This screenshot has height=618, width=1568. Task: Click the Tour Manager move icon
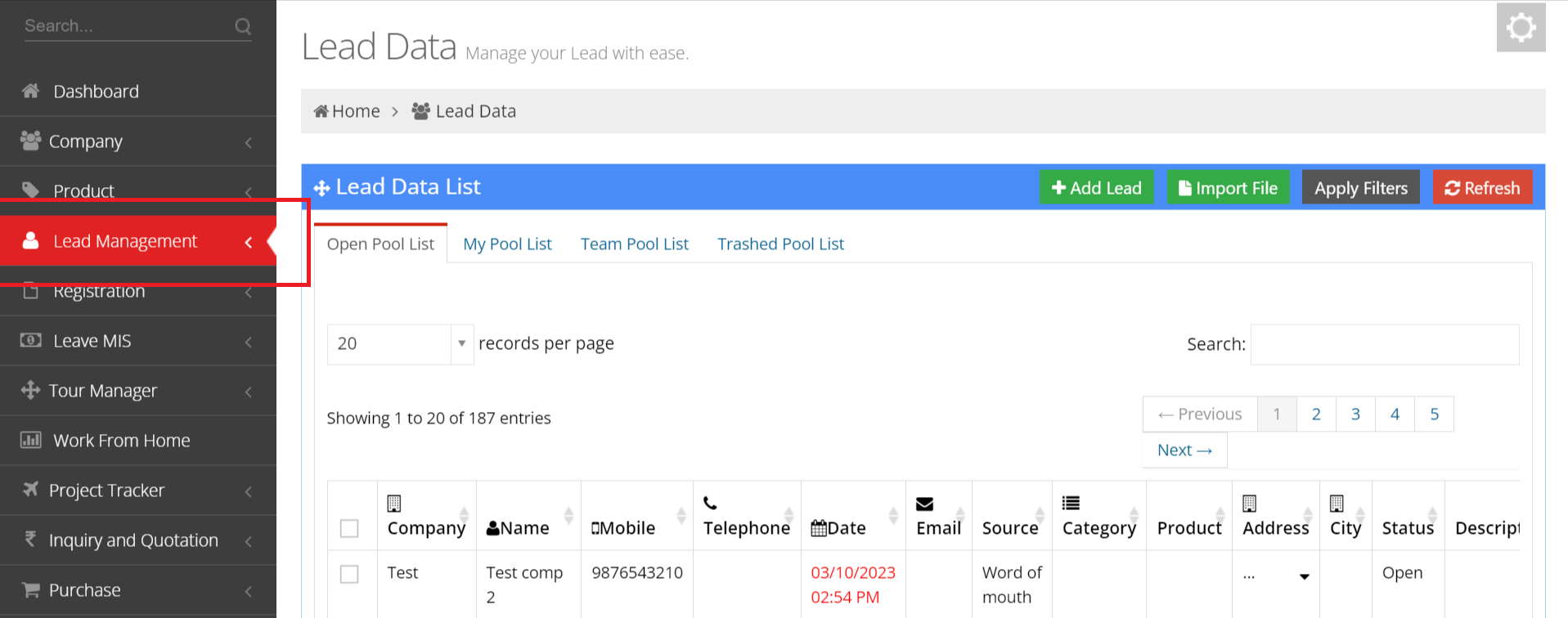30,390
